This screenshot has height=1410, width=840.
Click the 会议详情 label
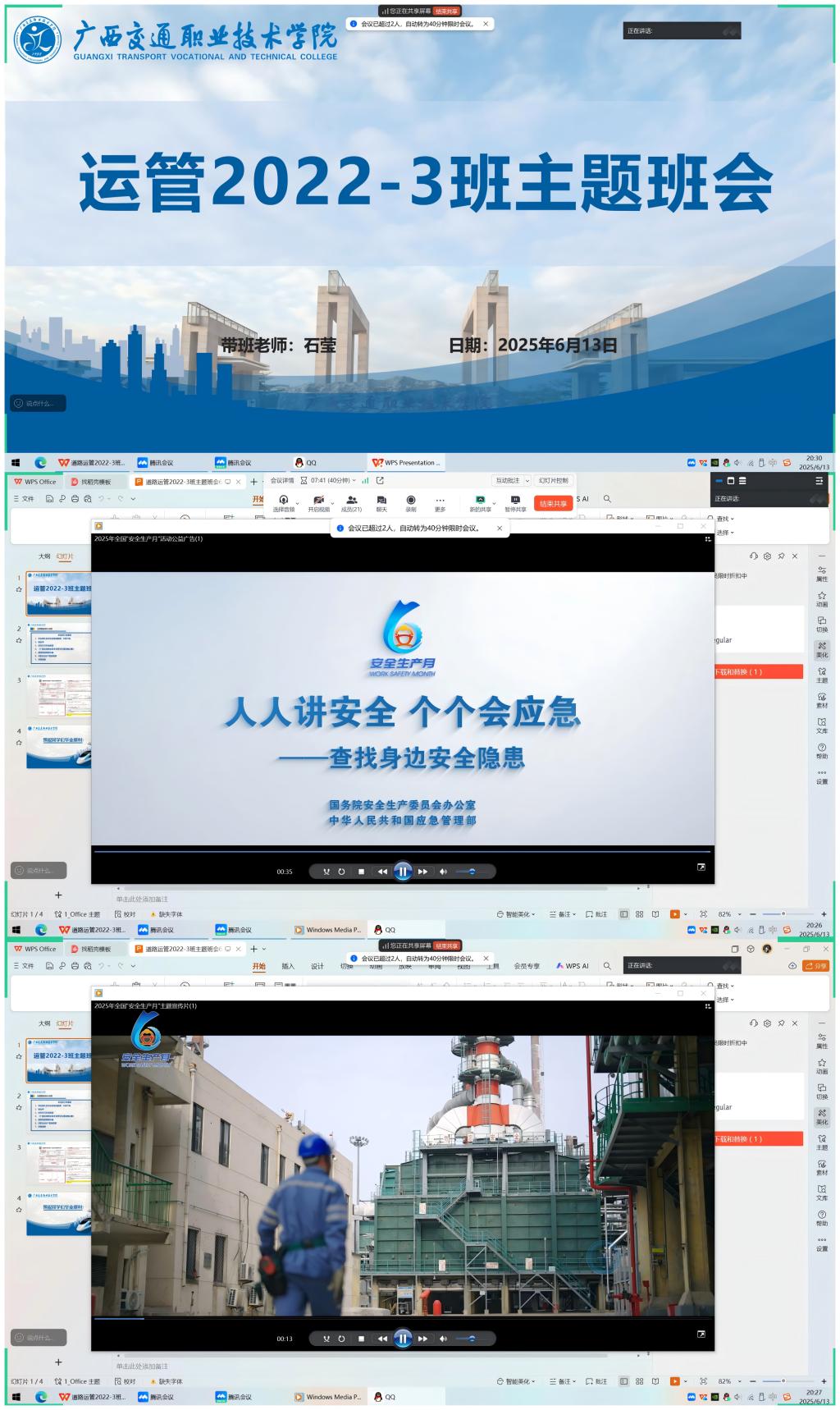point(282,481)
